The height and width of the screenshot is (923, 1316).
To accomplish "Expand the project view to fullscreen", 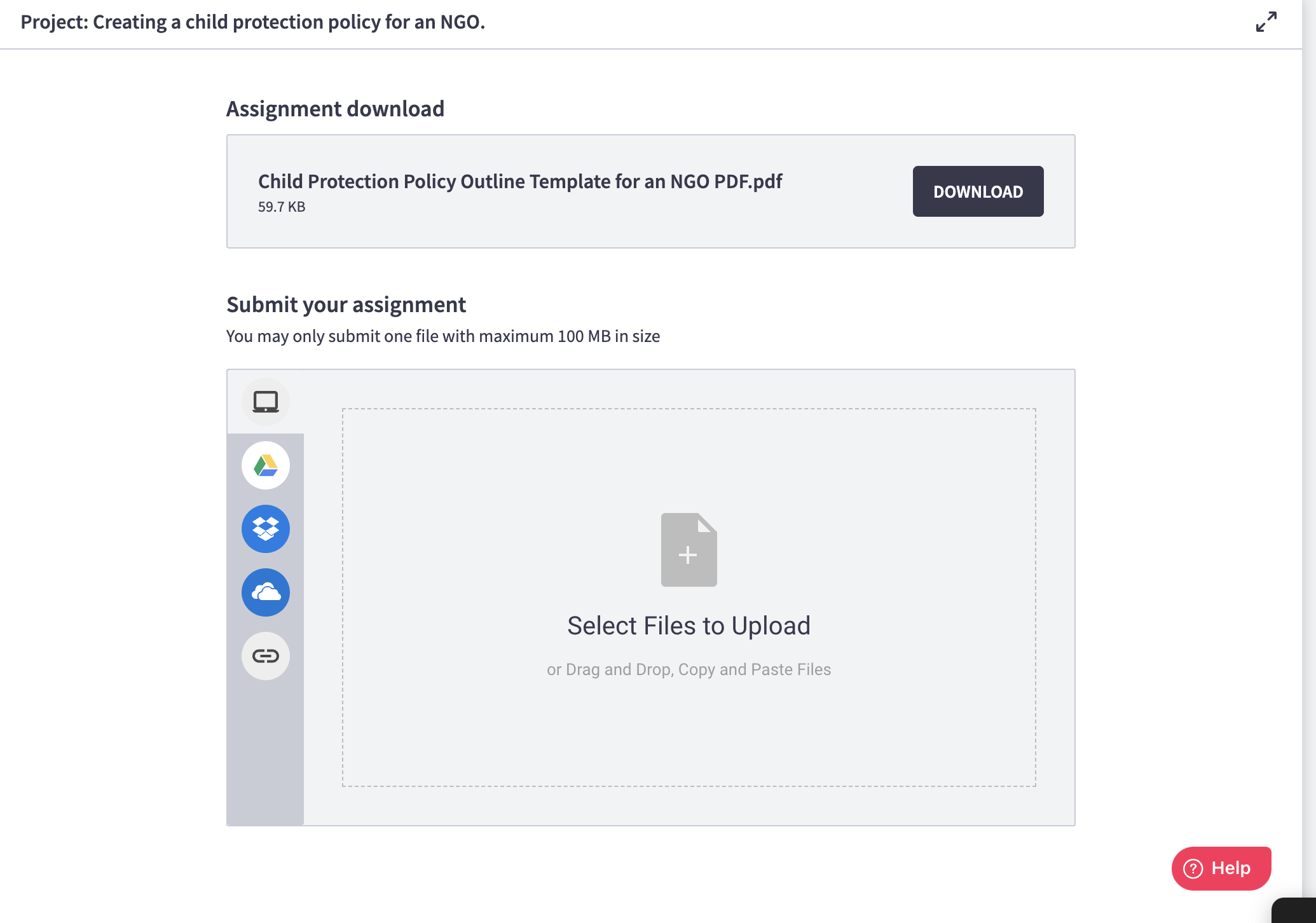I will 1266,22.
